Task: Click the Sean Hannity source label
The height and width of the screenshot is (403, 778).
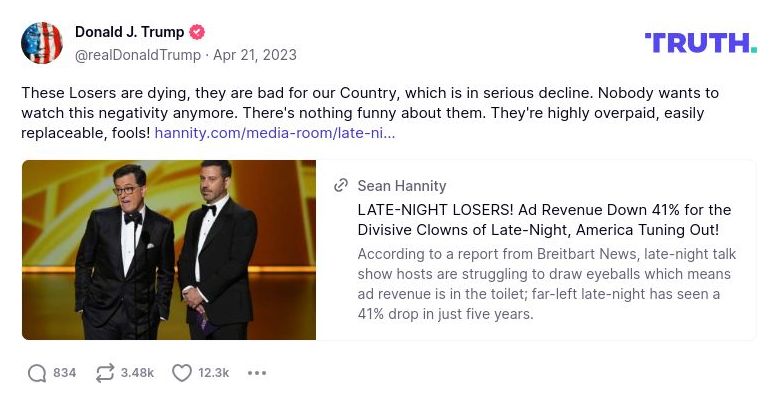Action: pyautogui.click(x=402, y=186)
